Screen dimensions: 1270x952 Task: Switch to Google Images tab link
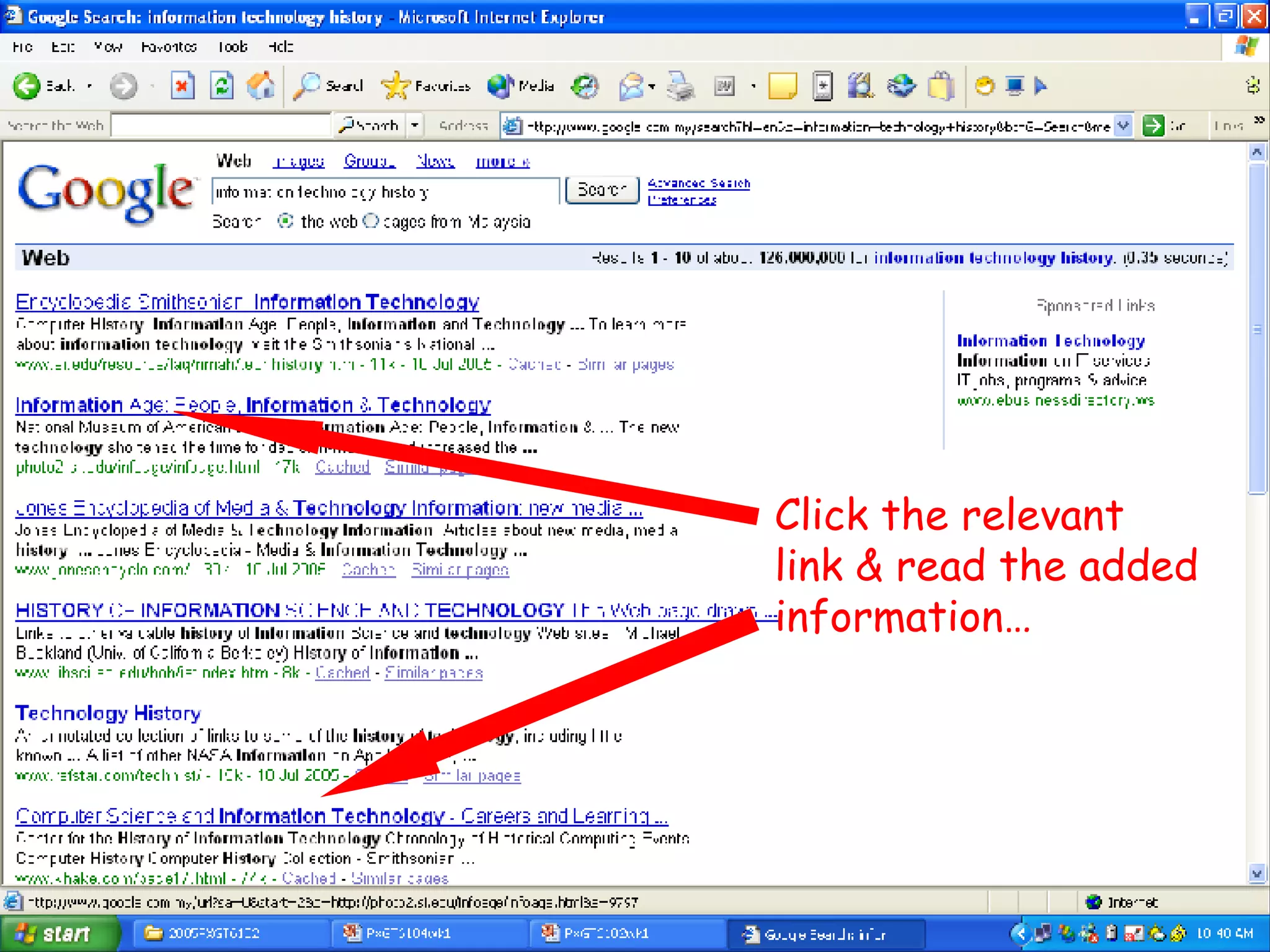click(x=299, y=161)
